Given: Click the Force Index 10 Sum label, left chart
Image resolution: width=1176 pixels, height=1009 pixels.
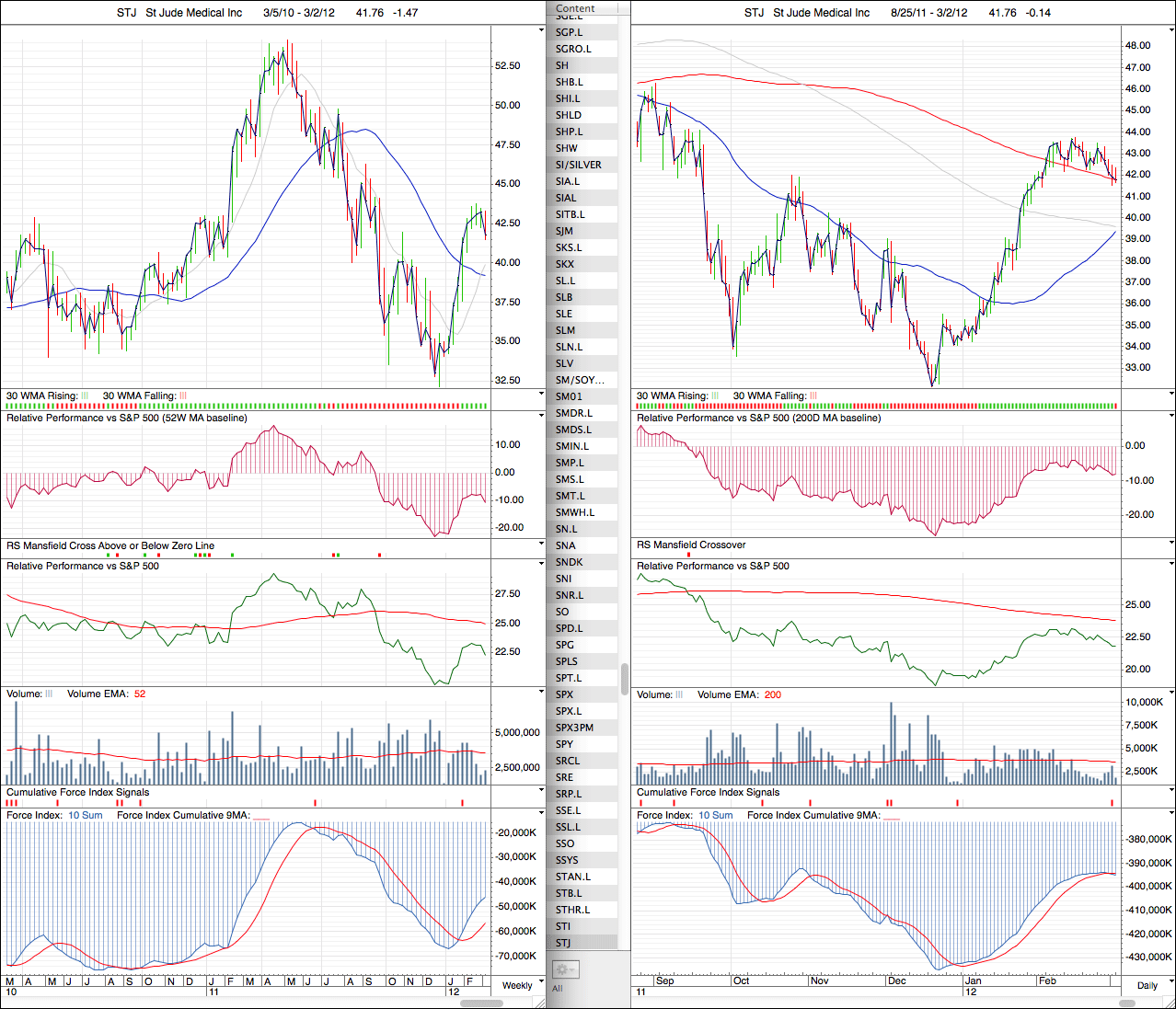Looking at the screenshot, I should click(x=86, y=815).
